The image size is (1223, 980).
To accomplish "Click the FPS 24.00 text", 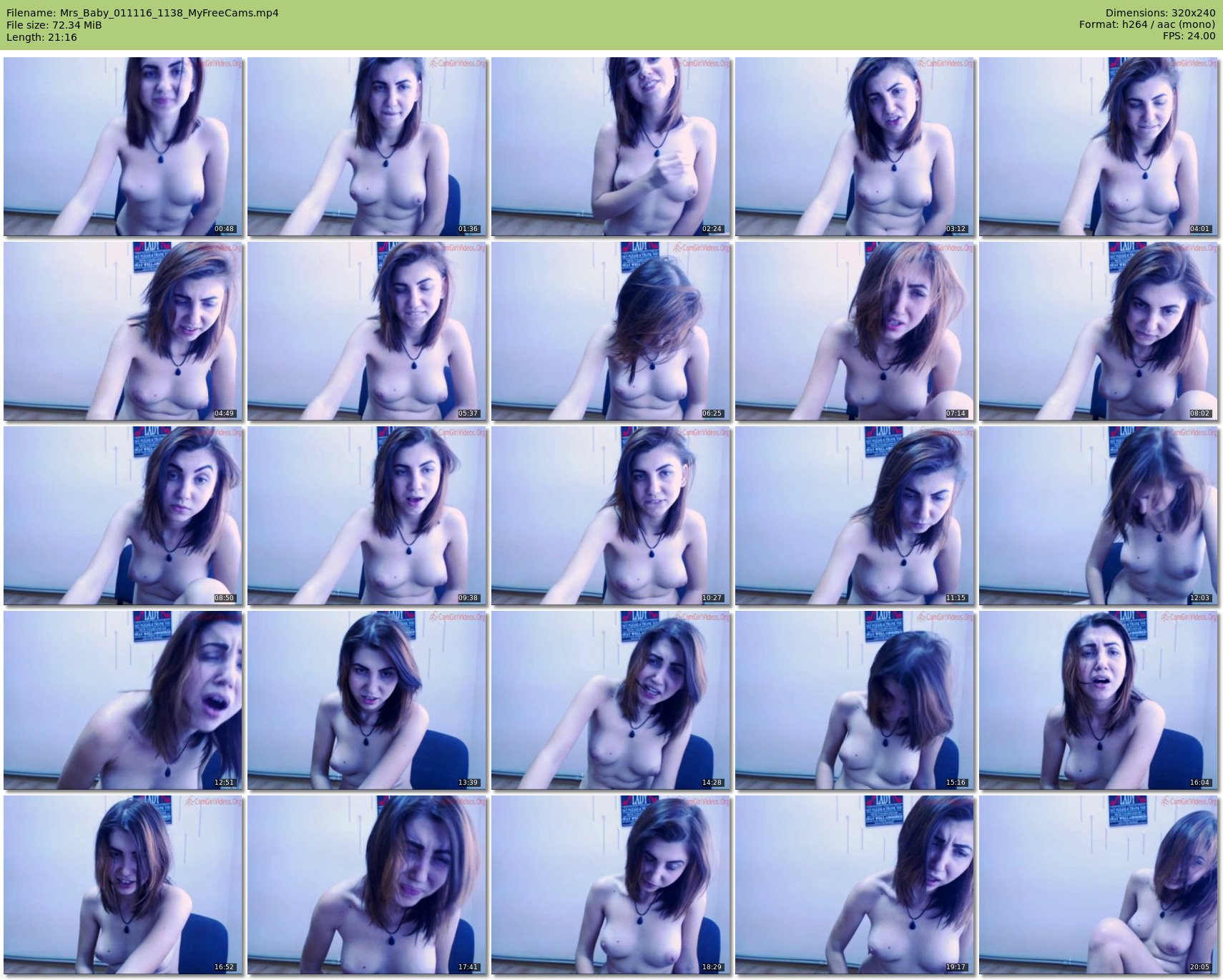I will pyautogui.click(x=1189, y=36).
